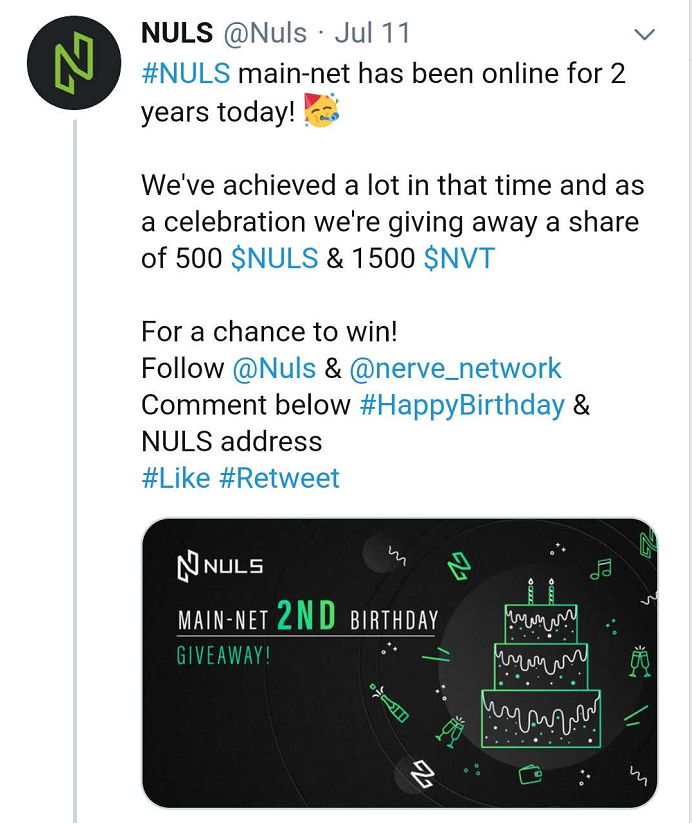Expand the tweet options chevron
Screen dimensions: 692x824
click(x=644, y=35)
